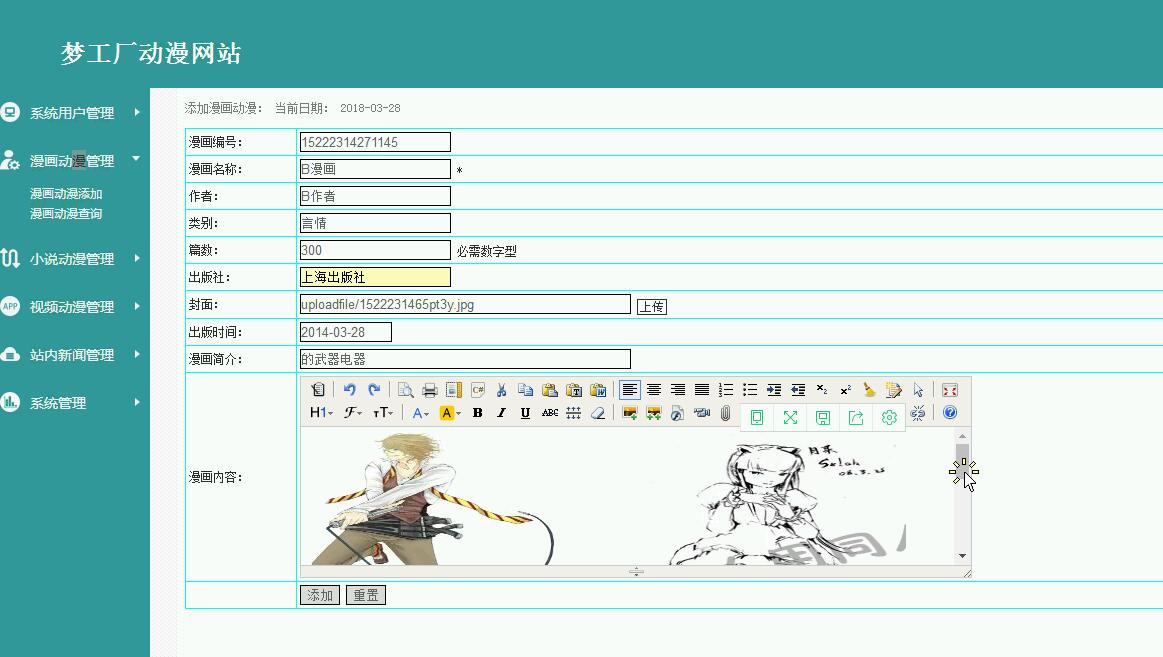Screen dimensions: 1163x657
Task: Open the text color picker
Action: (421, 413)
